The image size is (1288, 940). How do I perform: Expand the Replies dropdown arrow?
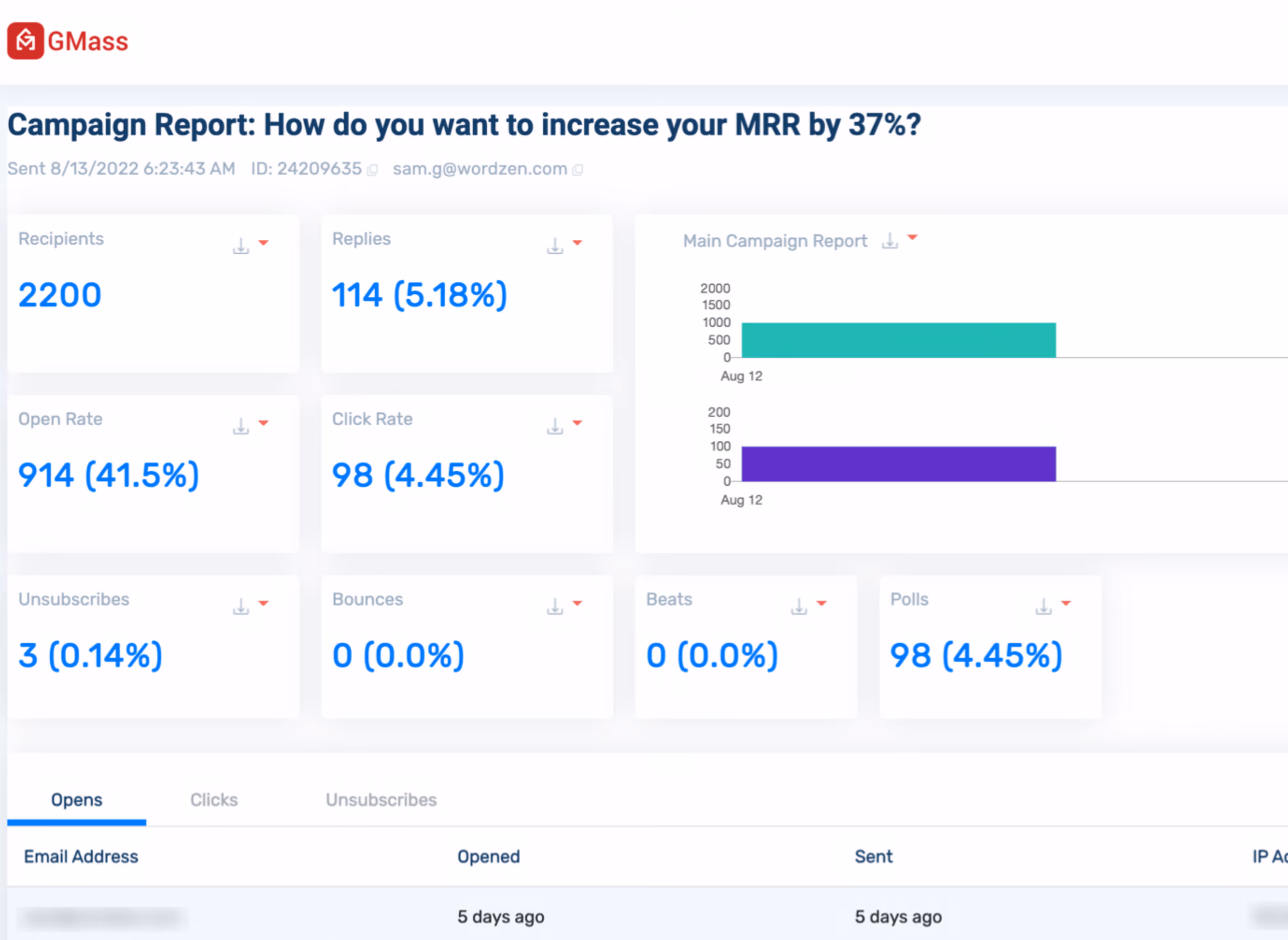tap(577, 243)
